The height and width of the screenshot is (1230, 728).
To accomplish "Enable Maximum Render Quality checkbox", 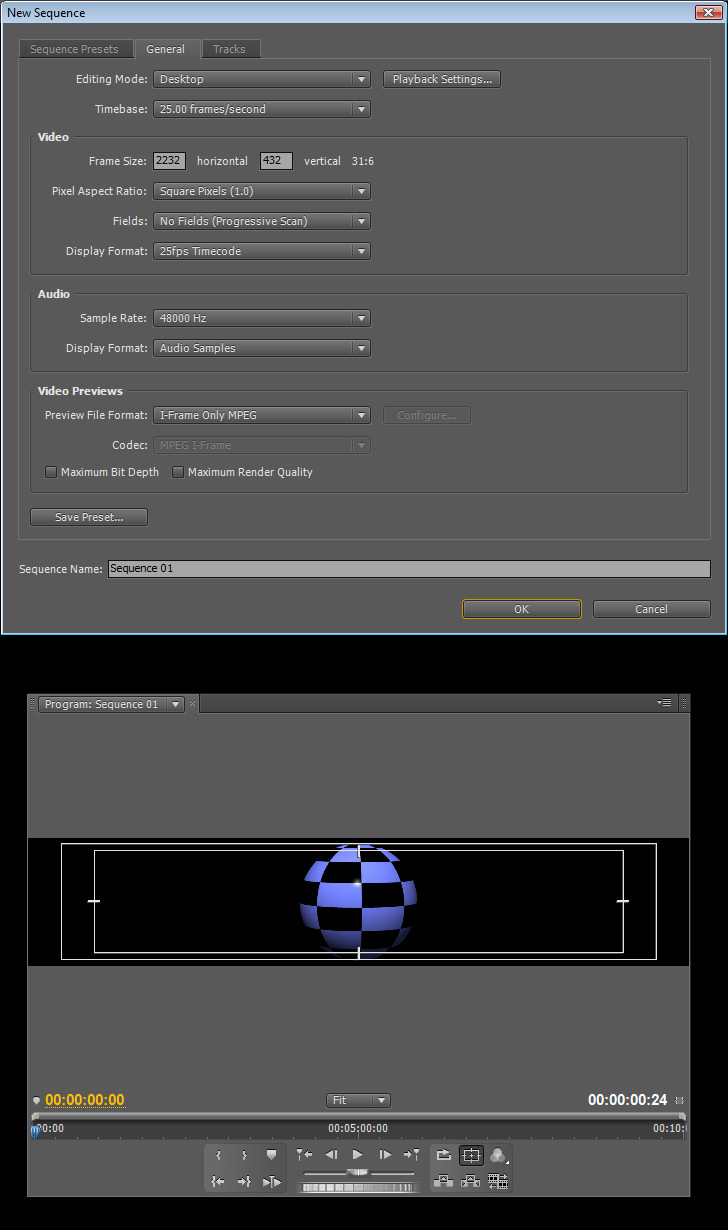I will (x=178, y=472).
